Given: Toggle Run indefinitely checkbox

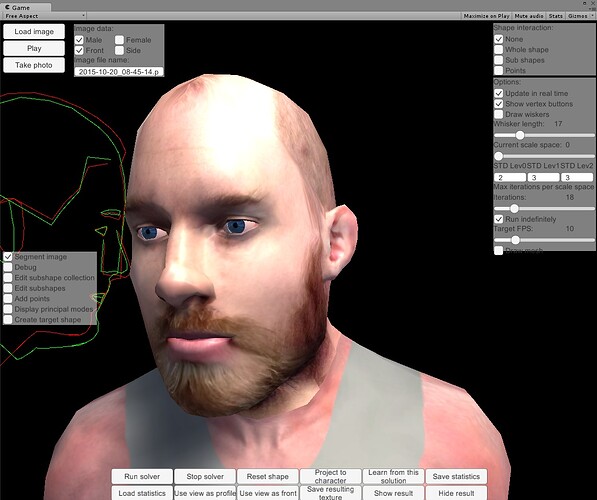Looking at the screenshot, I should [x=499, y=219].
